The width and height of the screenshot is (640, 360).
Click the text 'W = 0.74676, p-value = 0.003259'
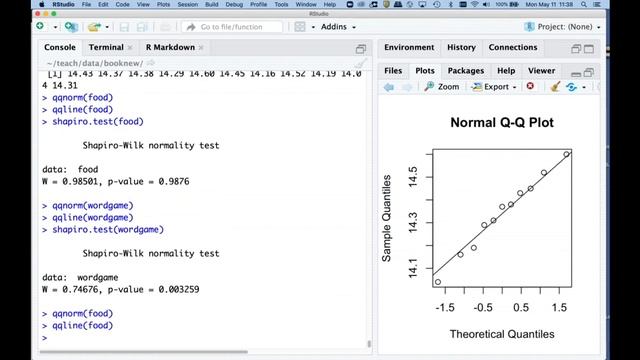pos(121,289)
